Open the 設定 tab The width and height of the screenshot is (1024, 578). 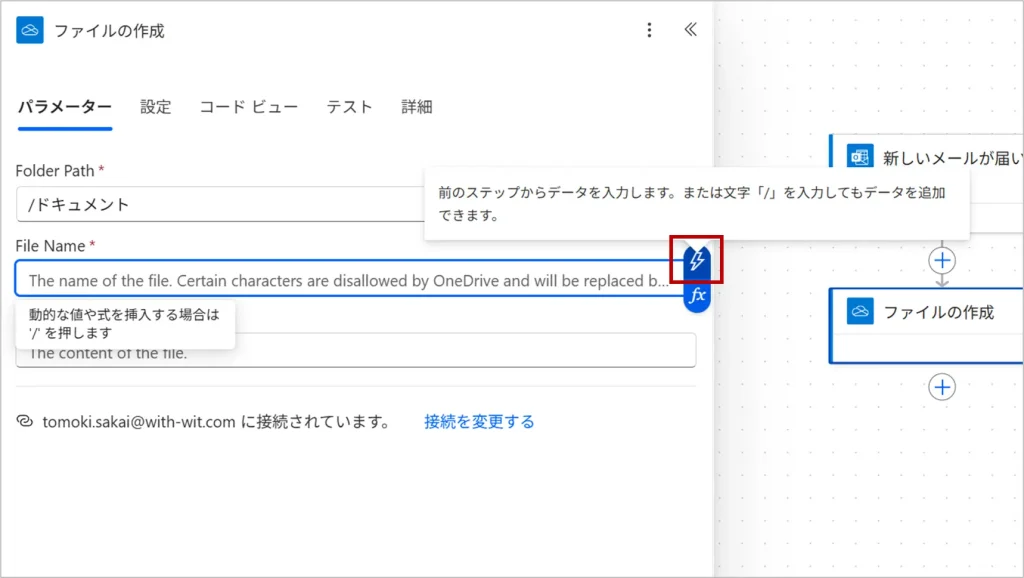click(155, 107)
